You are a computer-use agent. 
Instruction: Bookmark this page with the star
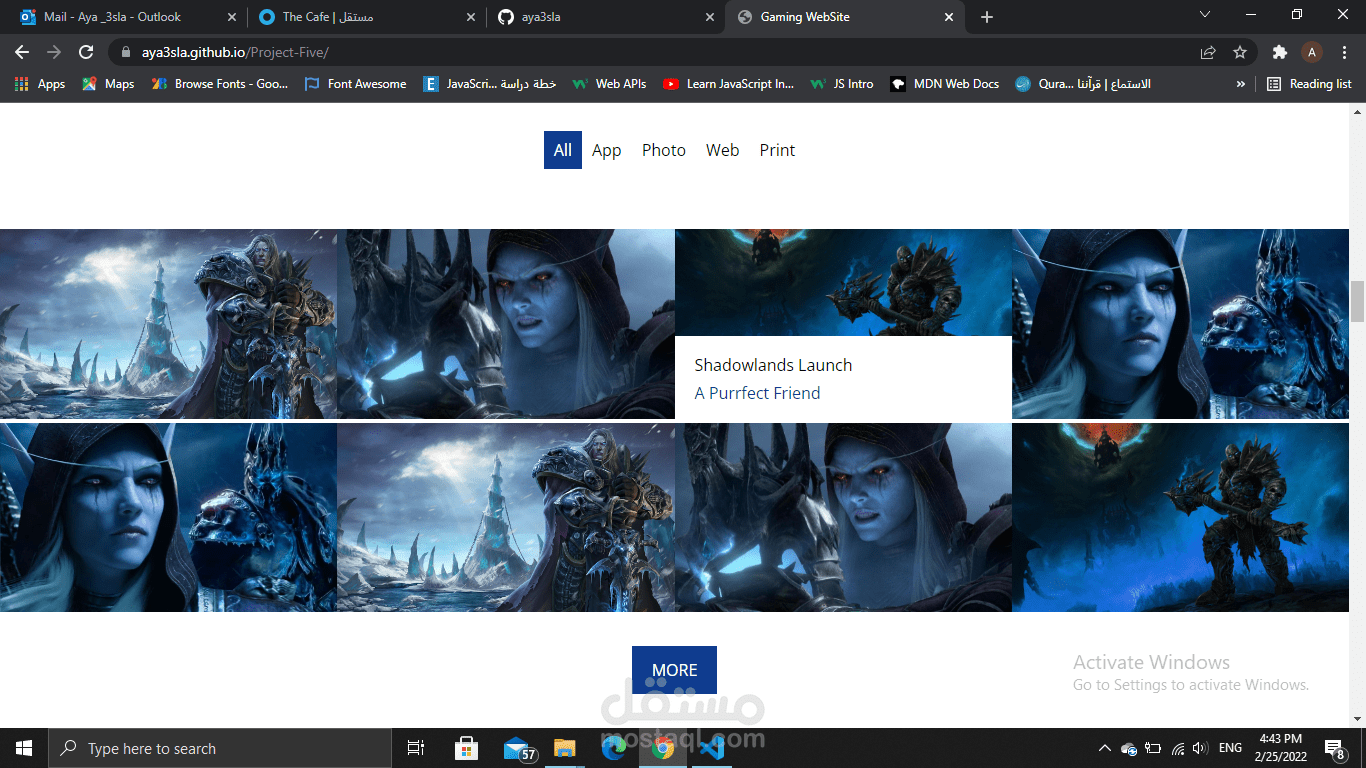(1240, 52)
